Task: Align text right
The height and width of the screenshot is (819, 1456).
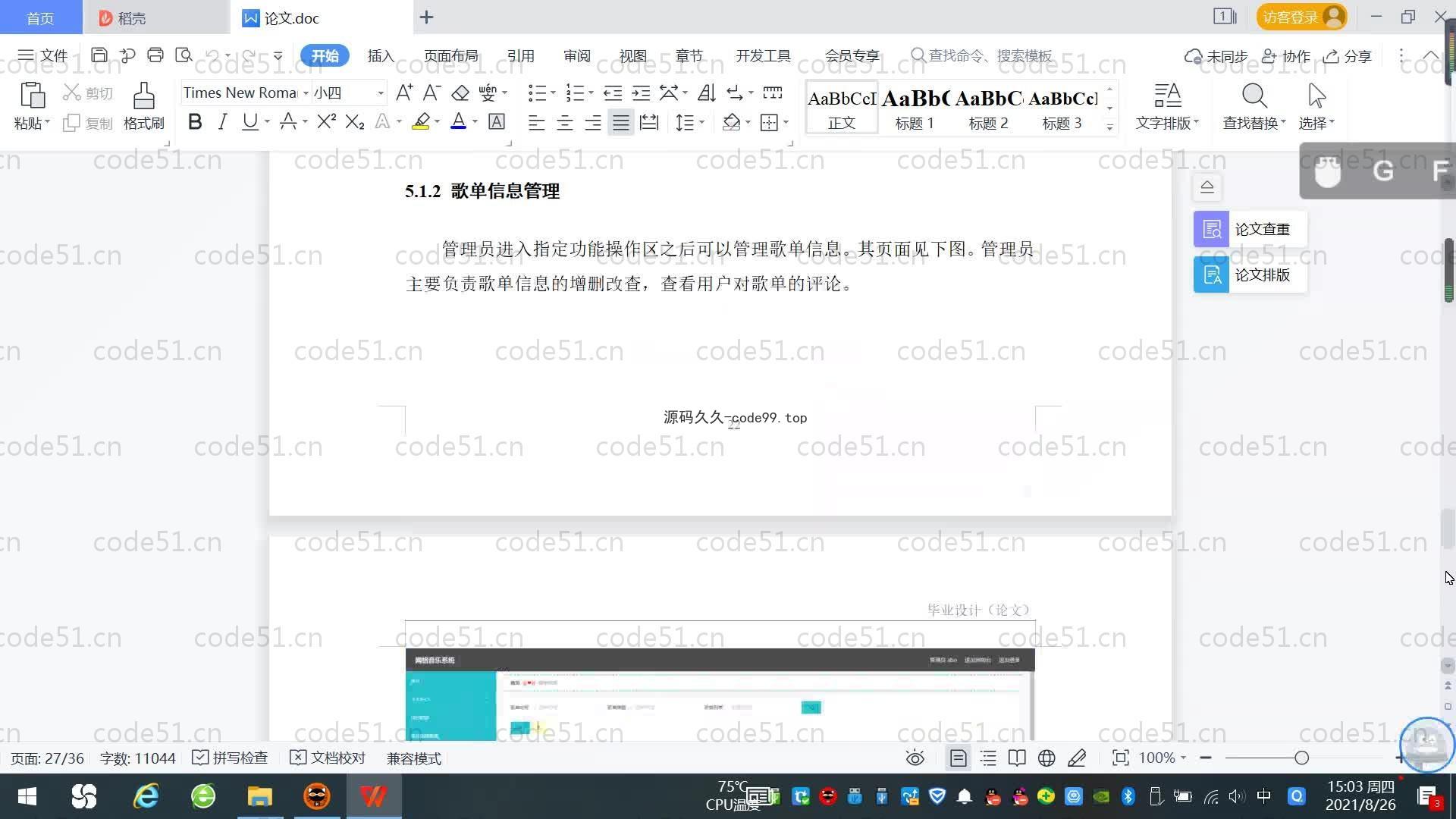Action: [593, 123]
